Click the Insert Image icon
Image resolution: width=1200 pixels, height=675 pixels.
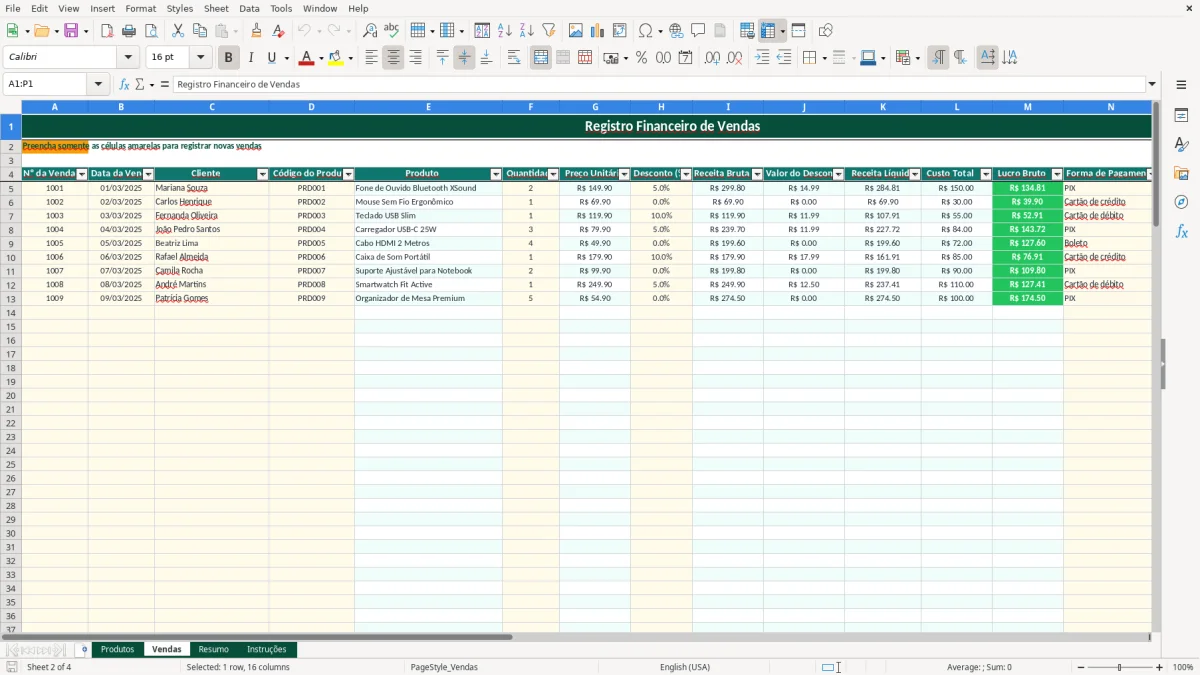point(576,31)
